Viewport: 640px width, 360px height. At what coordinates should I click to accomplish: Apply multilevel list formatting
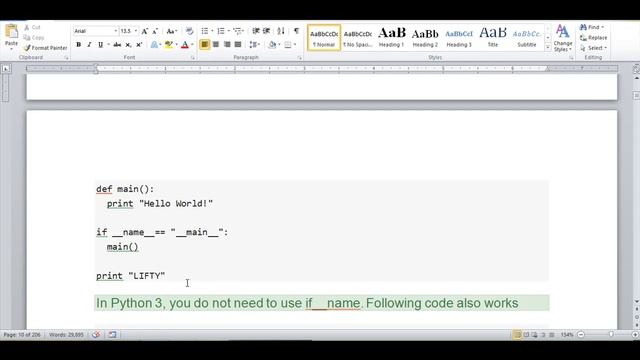point(238,31)
